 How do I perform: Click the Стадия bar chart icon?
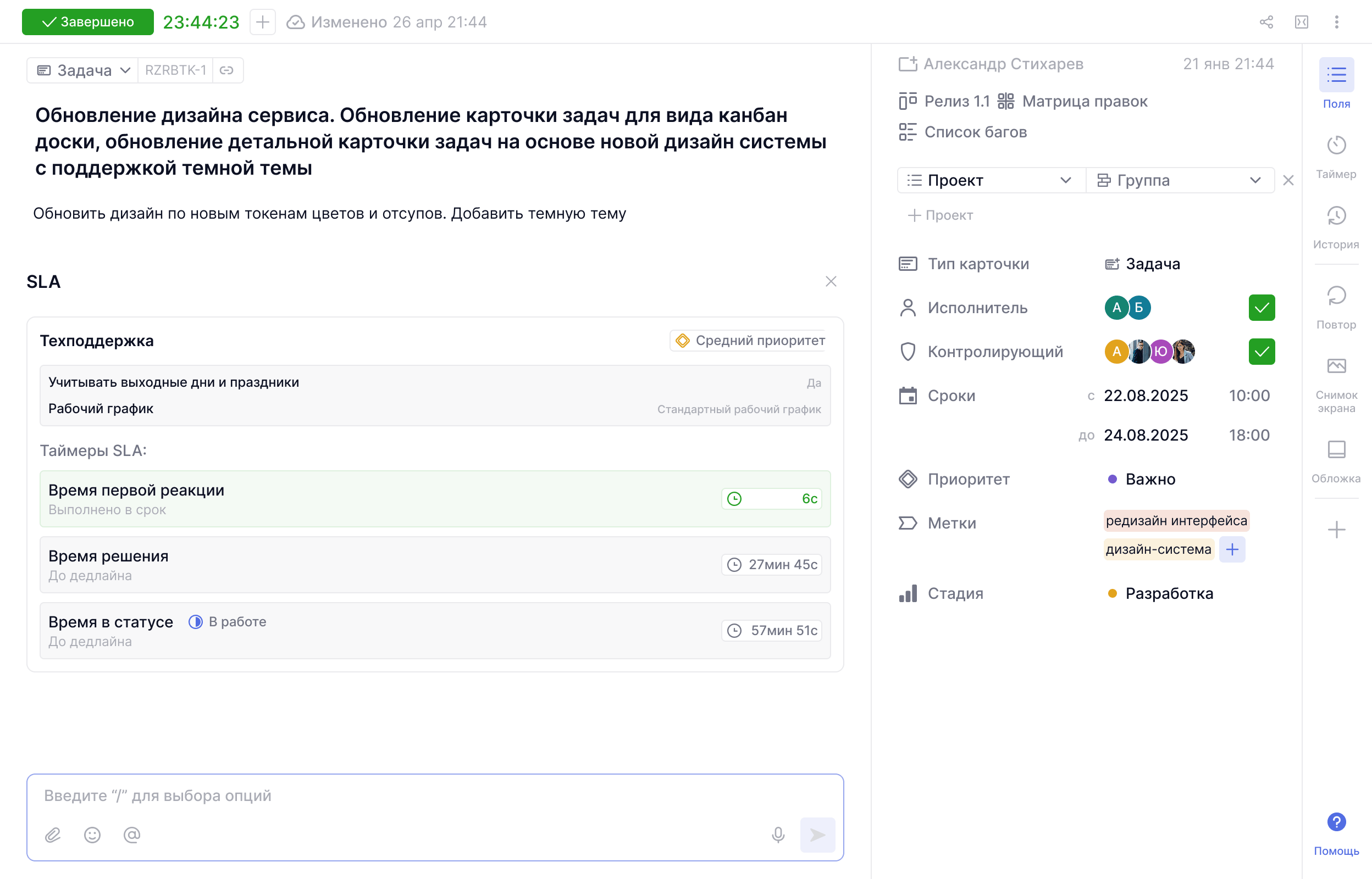tap(908, 594)
